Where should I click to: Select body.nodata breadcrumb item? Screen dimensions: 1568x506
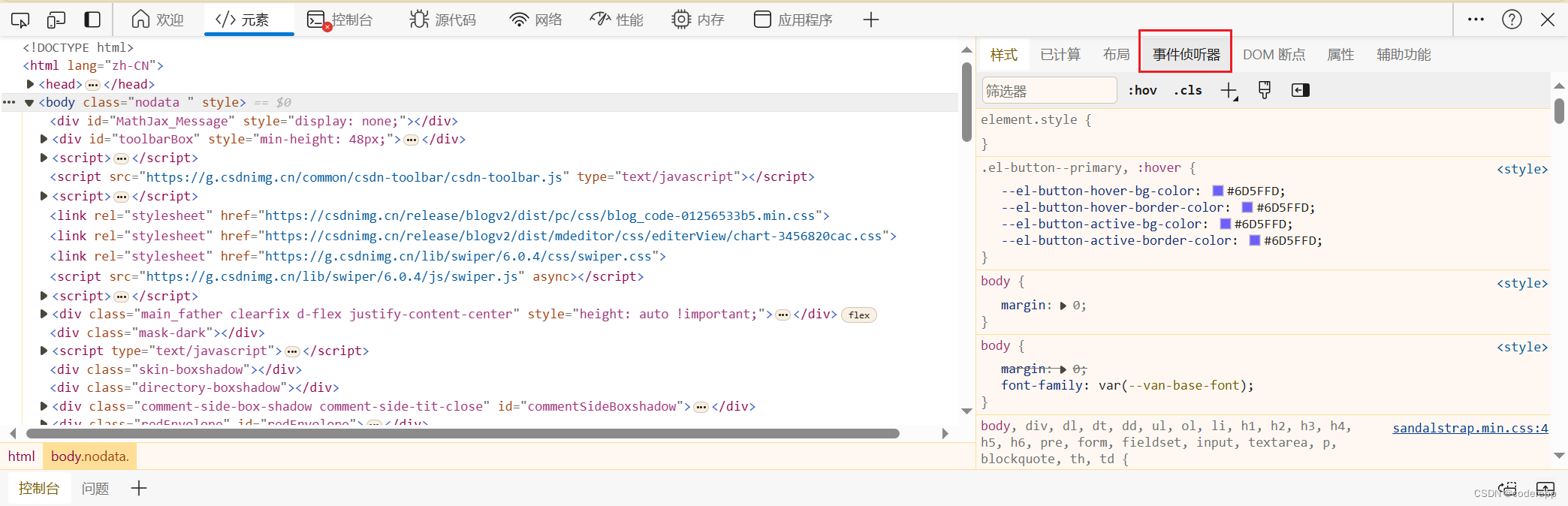(90, 456)
